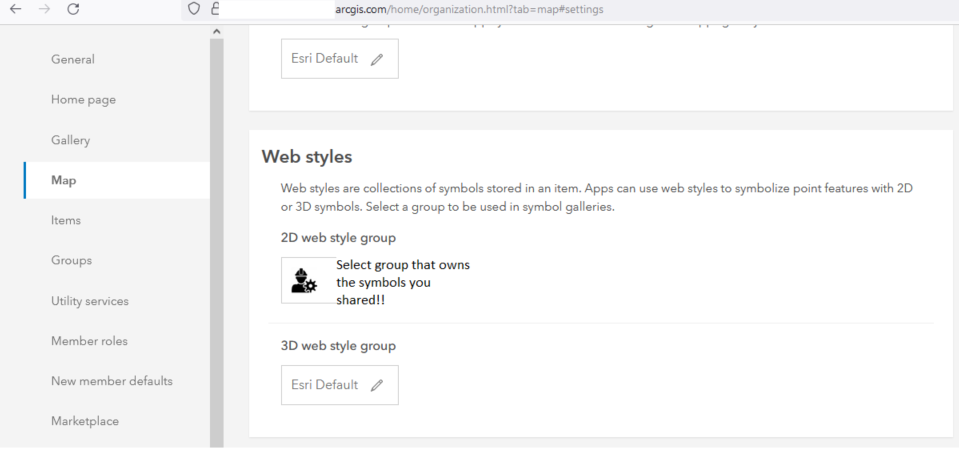Go to Items settings

point(66,220)
